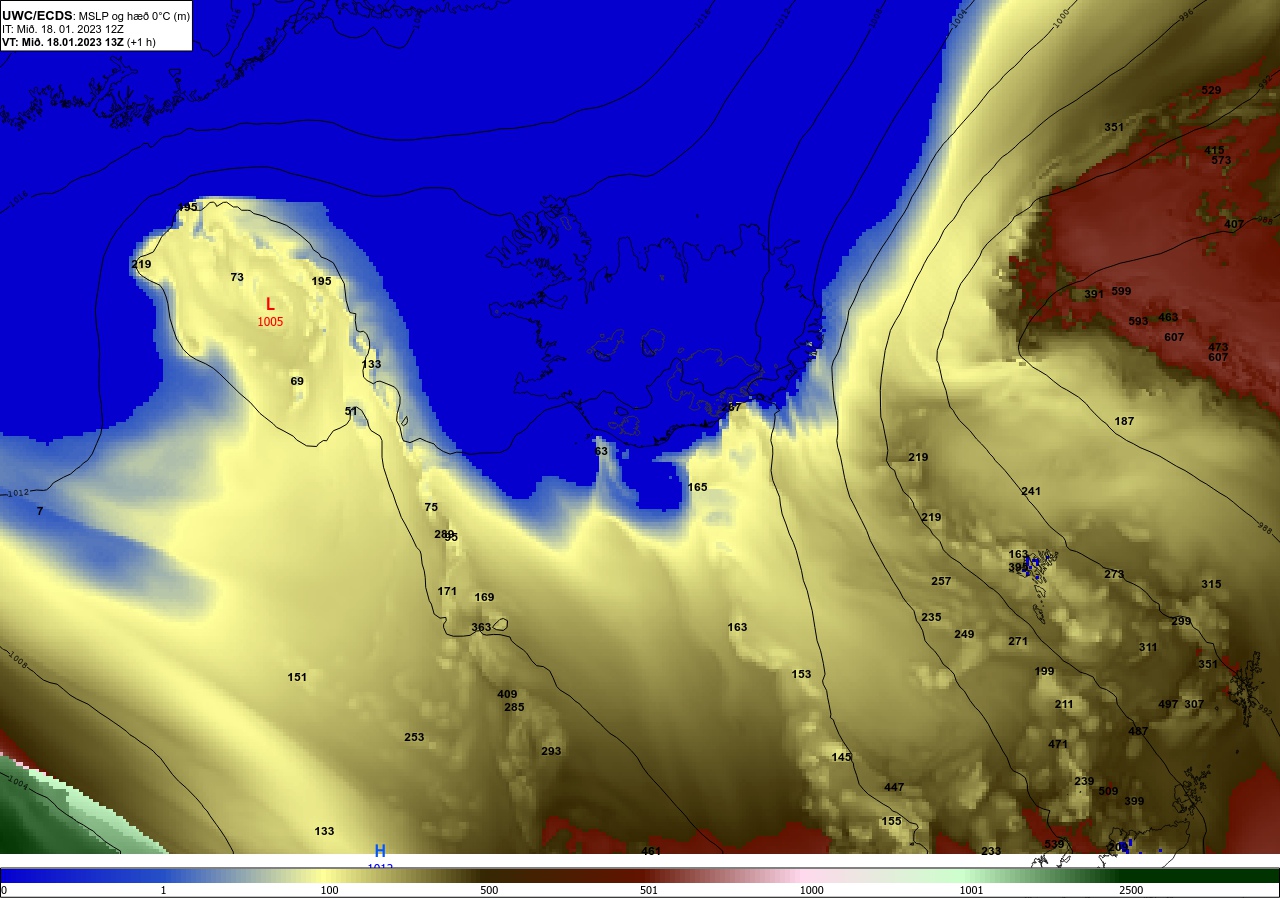Click the height value 165
This screenshot has width=1280, height=898.
(697, 488)
